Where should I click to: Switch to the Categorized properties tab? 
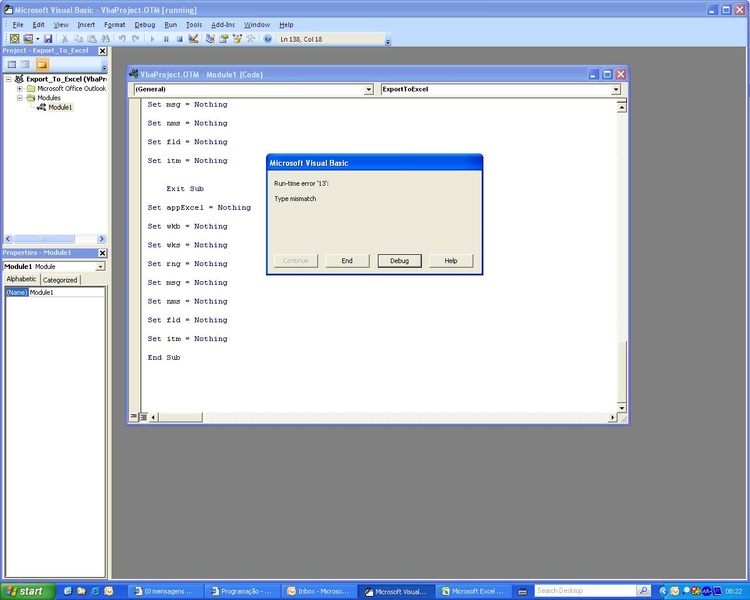60,280
